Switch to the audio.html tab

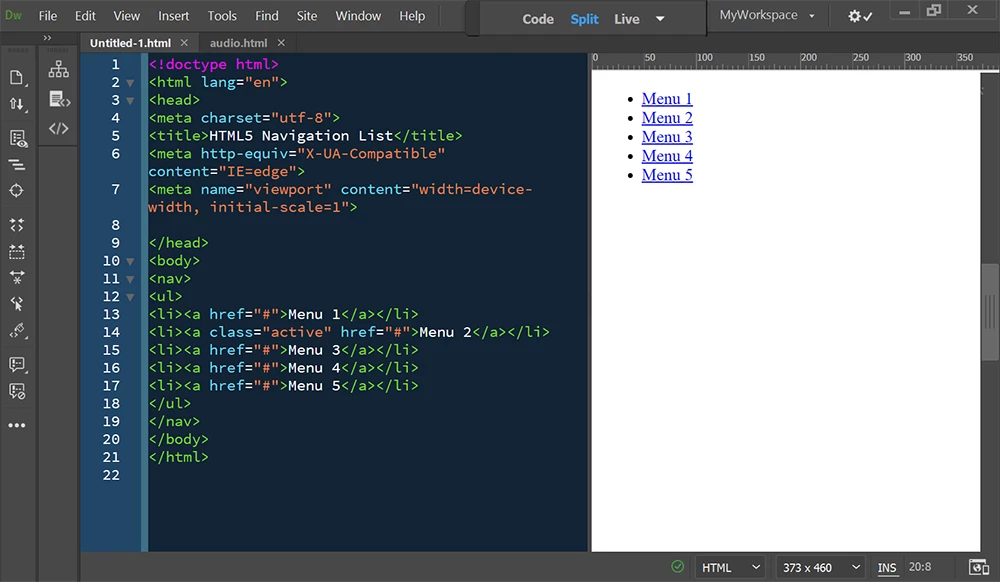tap(239, 43)
